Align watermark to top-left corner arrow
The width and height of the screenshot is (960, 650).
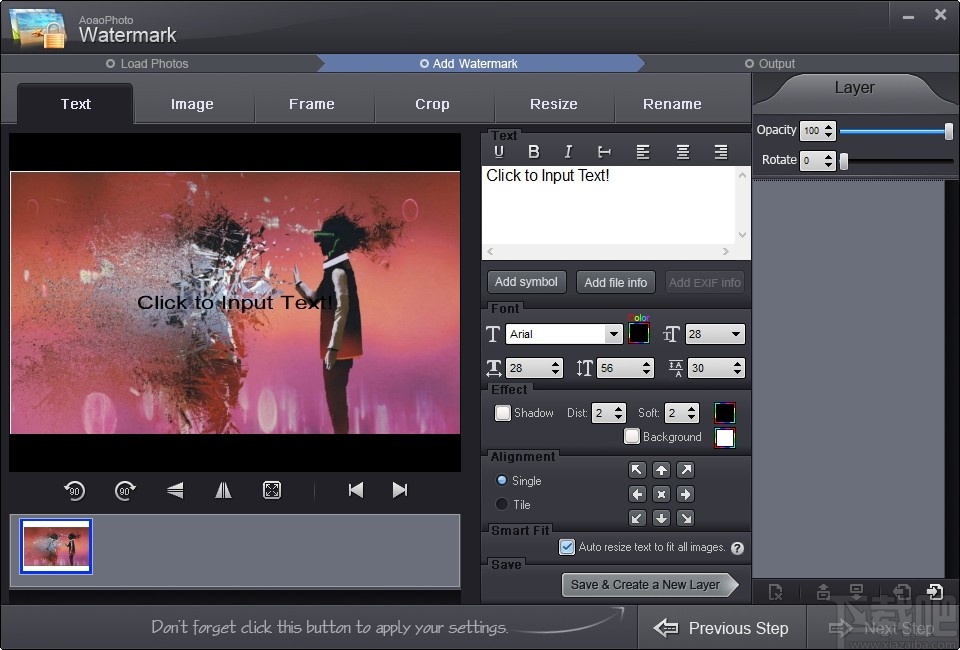point(637,470)
